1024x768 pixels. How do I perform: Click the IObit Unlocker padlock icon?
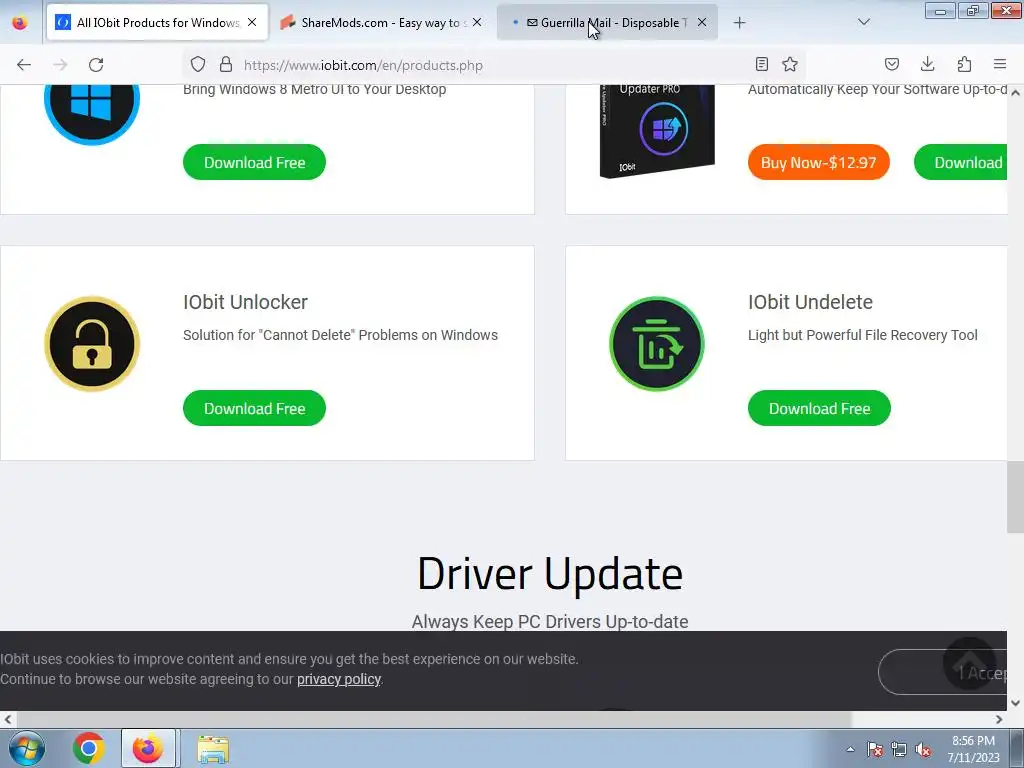click(92, 344)
